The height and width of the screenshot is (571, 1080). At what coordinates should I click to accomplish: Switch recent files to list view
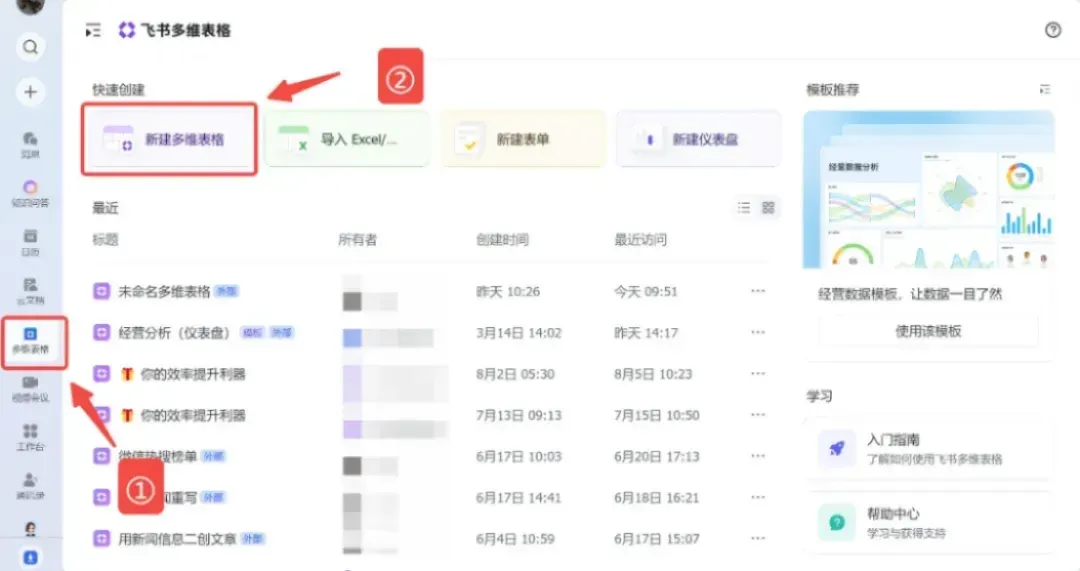pos(744,207)
